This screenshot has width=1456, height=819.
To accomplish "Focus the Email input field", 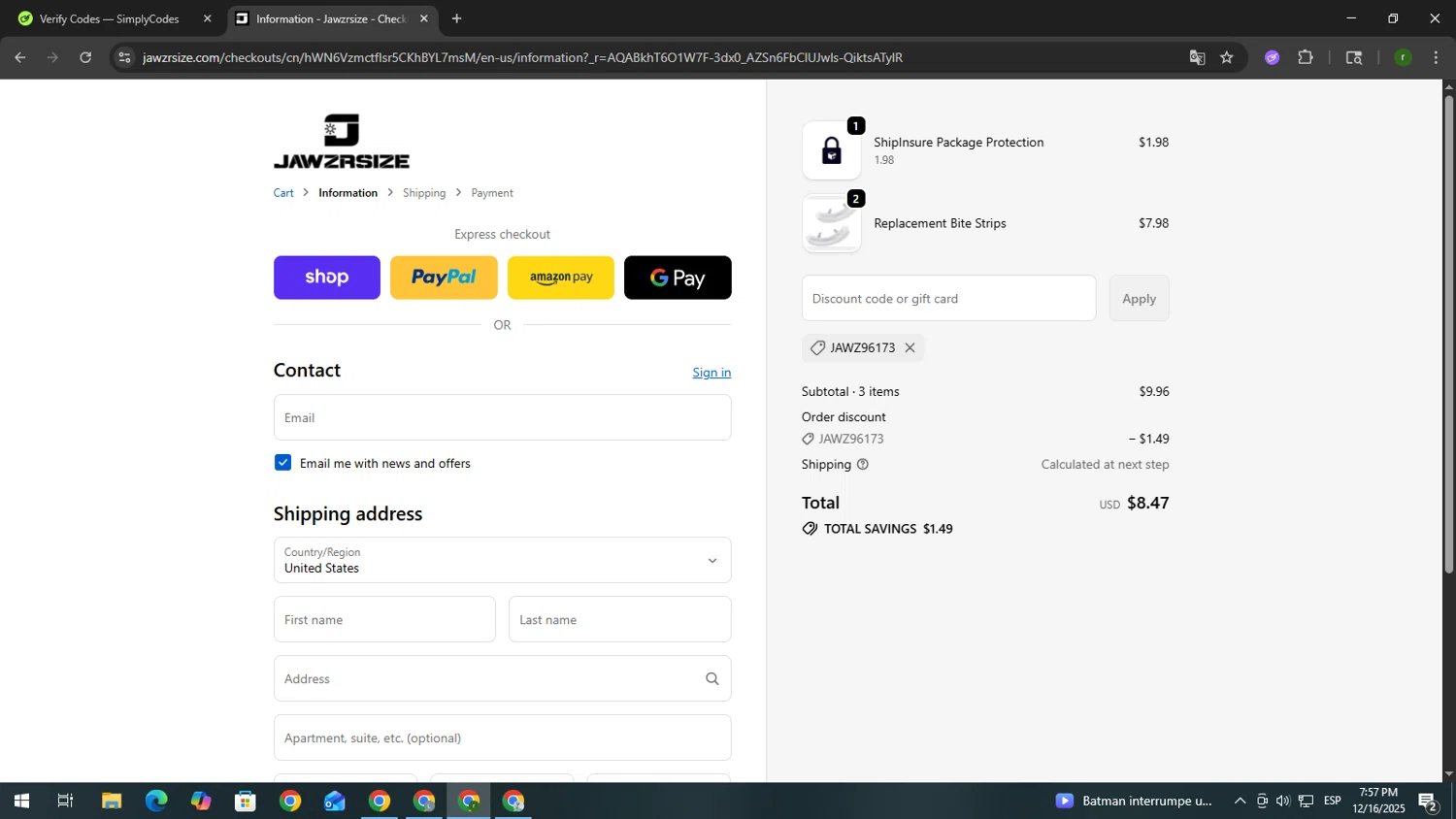I will coord(503,417).
